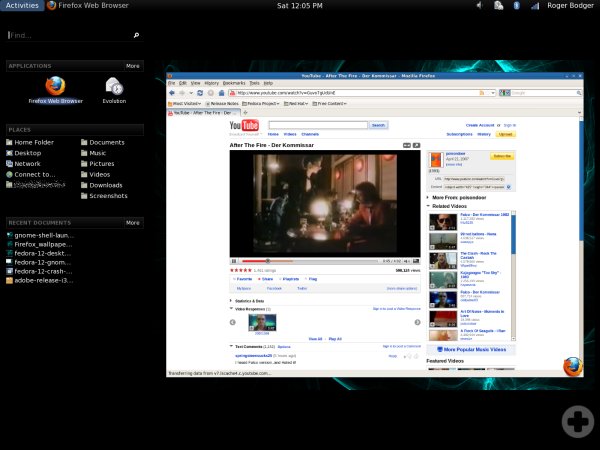Viewport: 600px width, 450px height.
Task: Click the YouTube Search button
Action: [378, 125]
